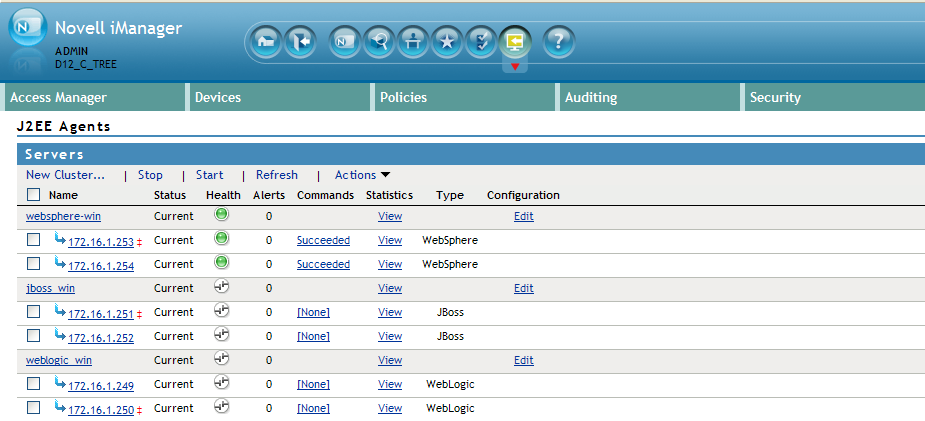Edit the jboss_win cluster configuration
Screen dimensions: 925x421
523,288
